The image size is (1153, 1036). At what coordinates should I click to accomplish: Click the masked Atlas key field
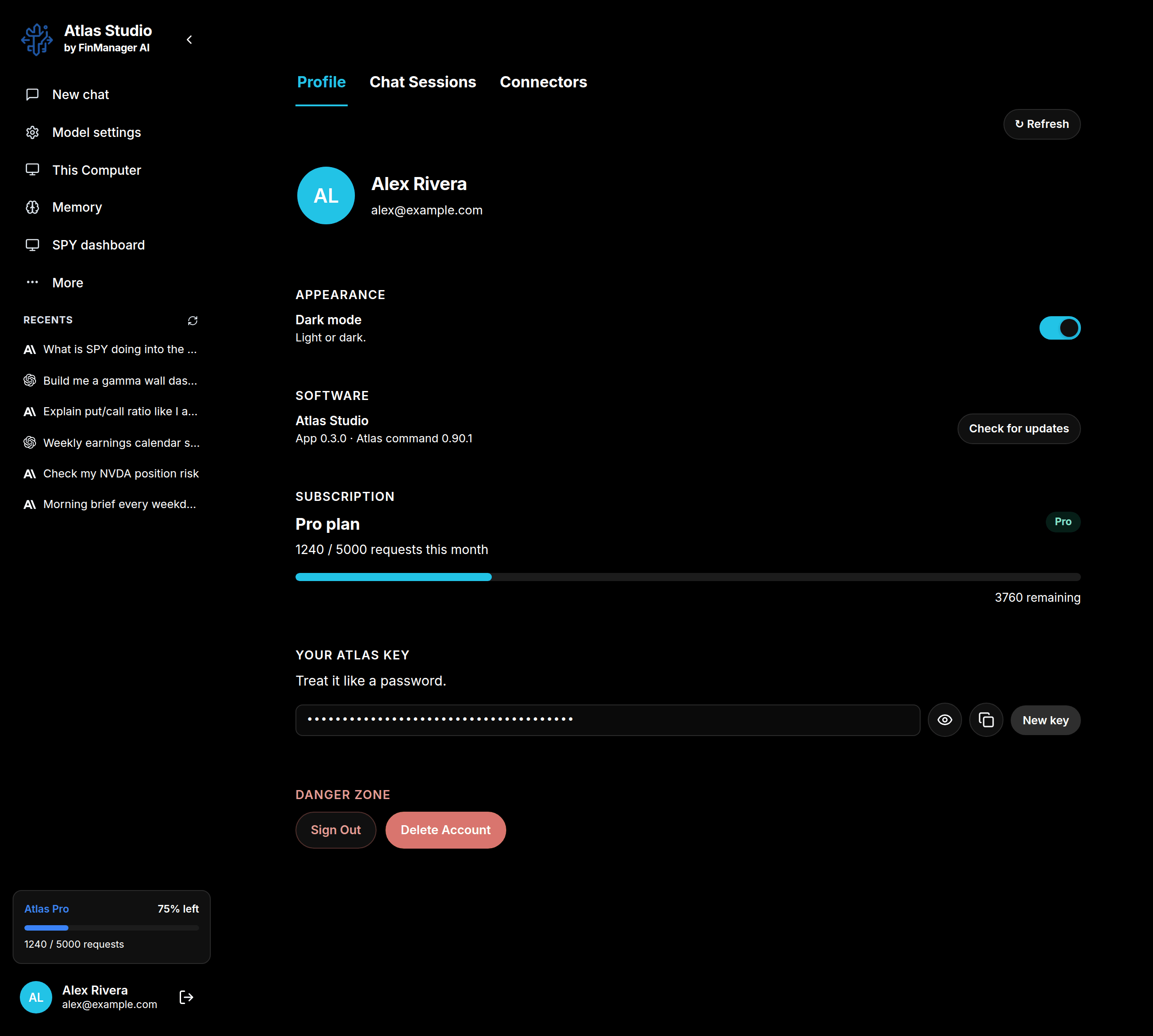point(608,720)
